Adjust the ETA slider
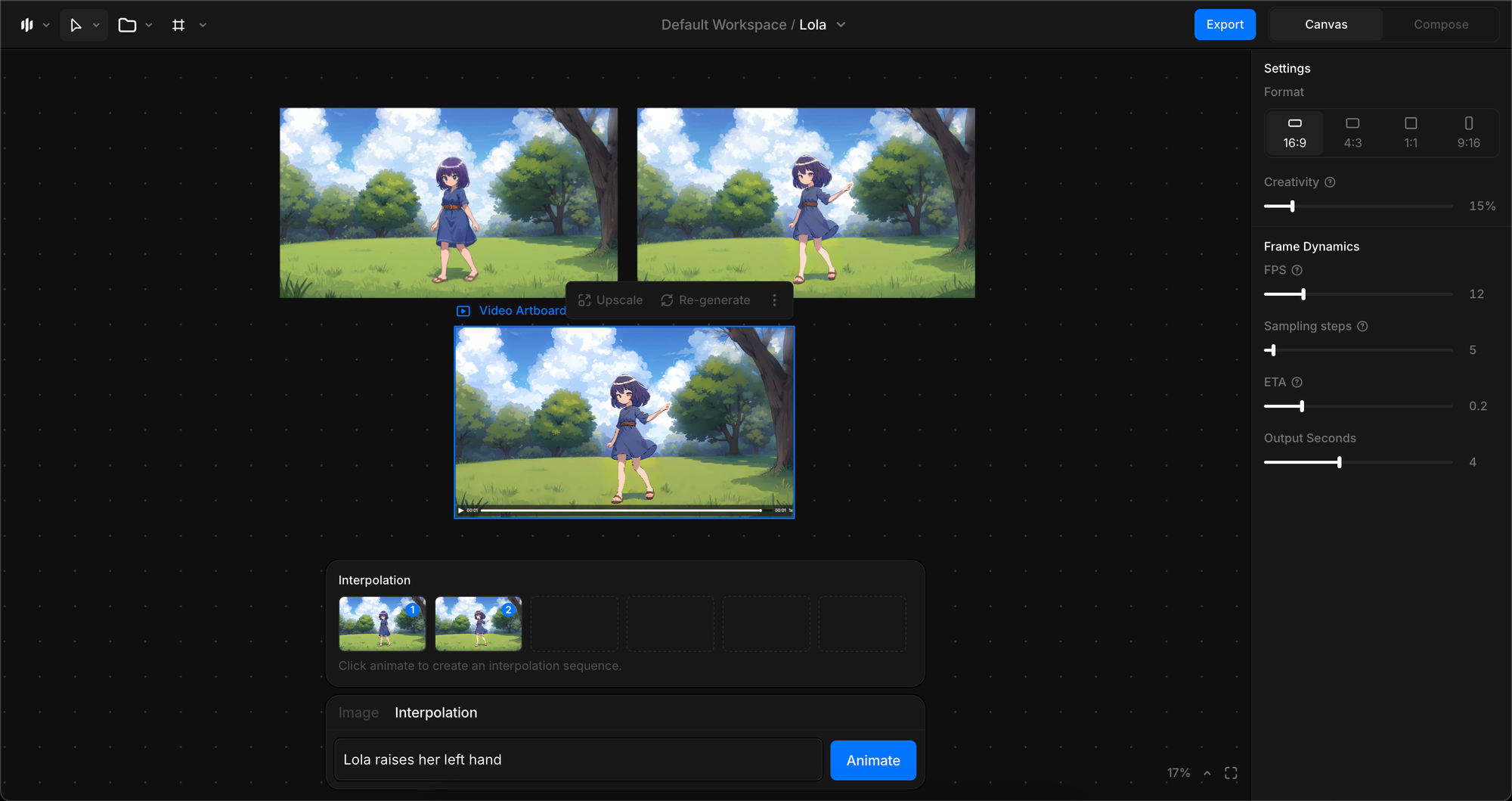Image resolution: width=1512 pixels, height=801 pixels. [x=1358, y=406]
